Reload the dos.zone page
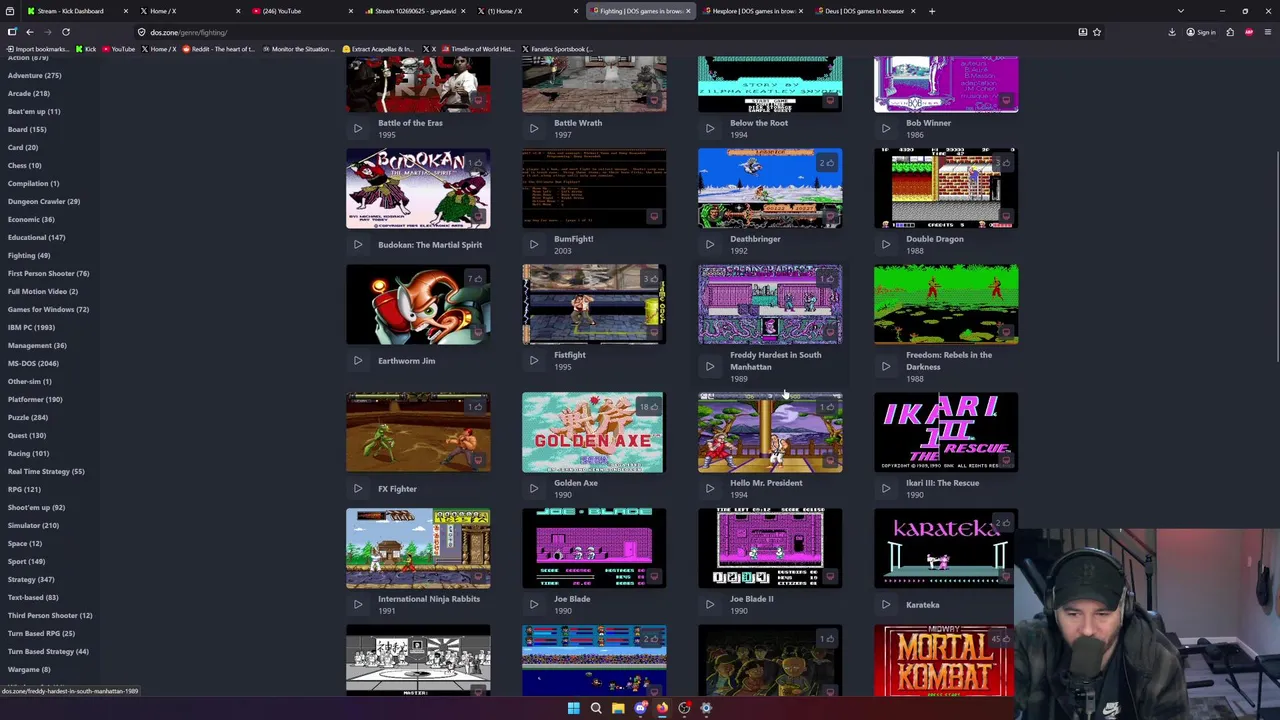The height and width of the screenshot is (720, 1280). tap(66, 32)
